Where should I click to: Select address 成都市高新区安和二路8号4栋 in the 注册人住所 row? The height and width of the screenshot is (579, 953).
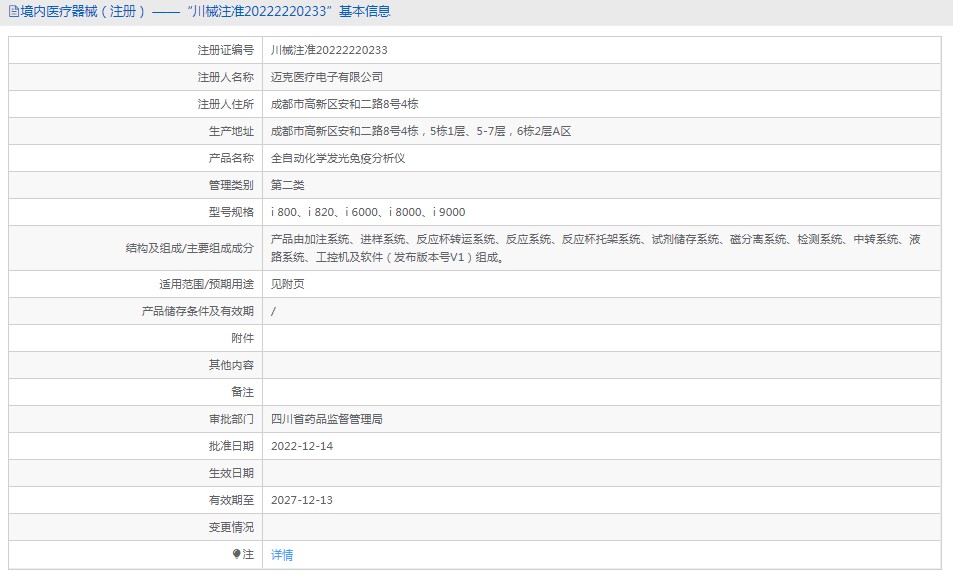pos(344,104)
